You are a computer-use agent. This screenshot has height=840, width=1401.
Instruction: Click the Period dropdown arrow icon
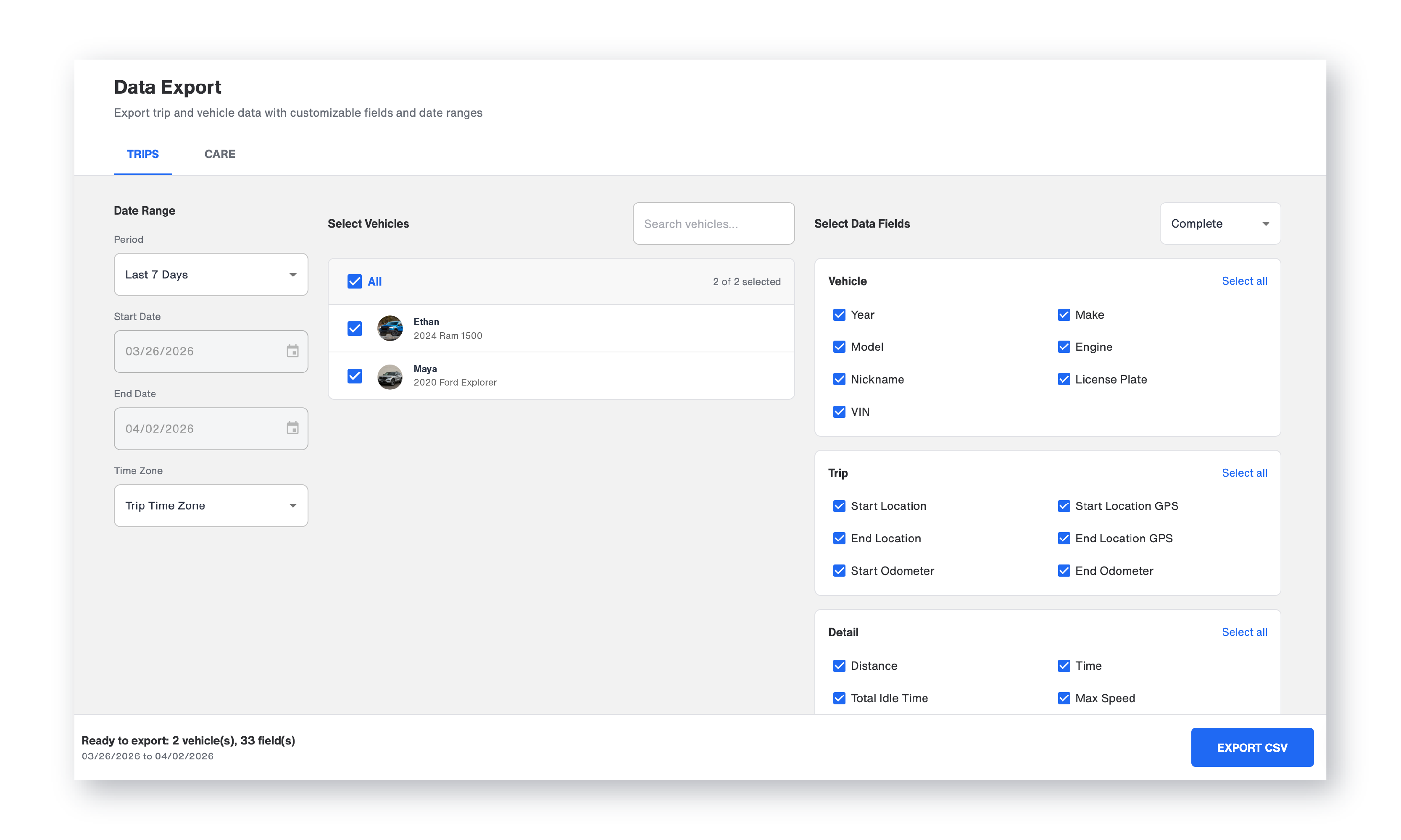pyautogui.click(x=293, y=275)
